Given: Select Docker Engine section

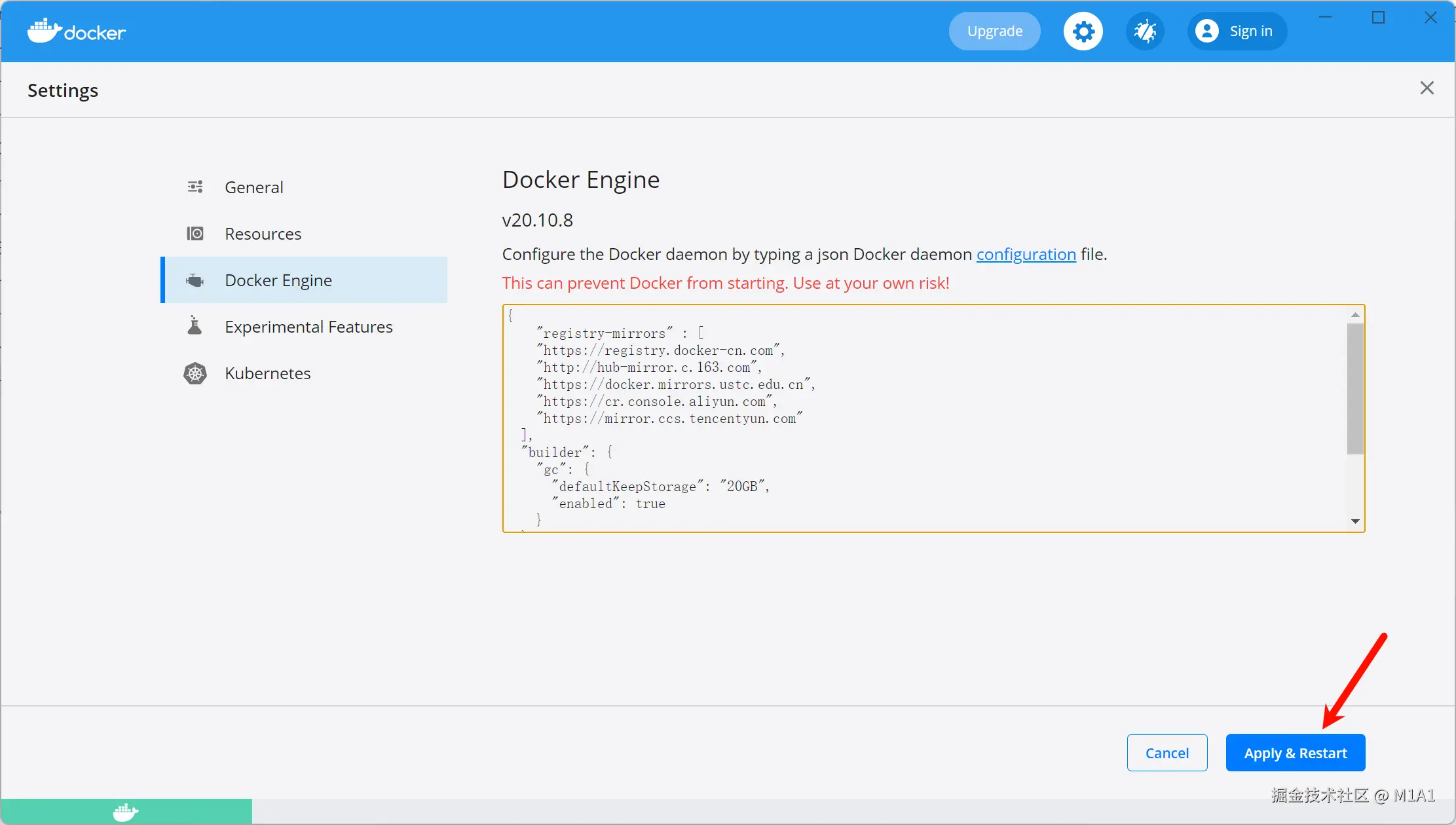Looking at the screenshot, I should pos(278,280).
